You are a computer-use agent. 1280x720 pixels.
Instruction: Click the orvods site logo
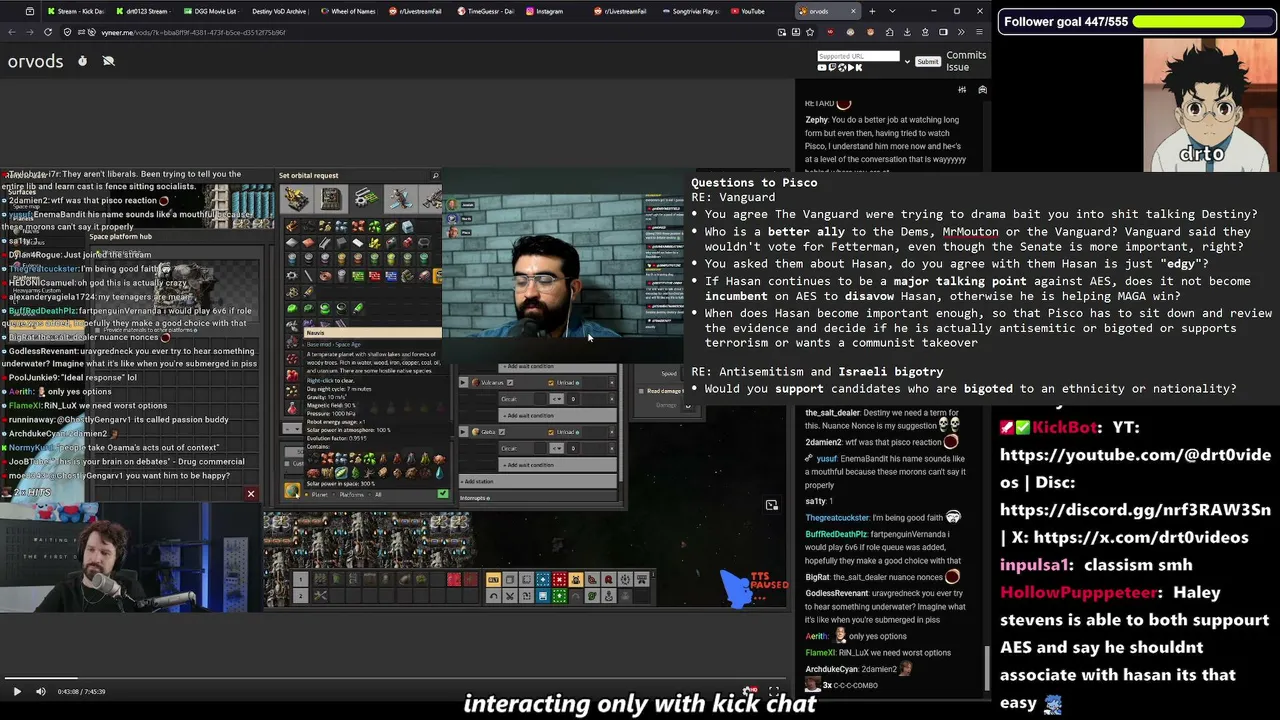[x=35, y=61]
